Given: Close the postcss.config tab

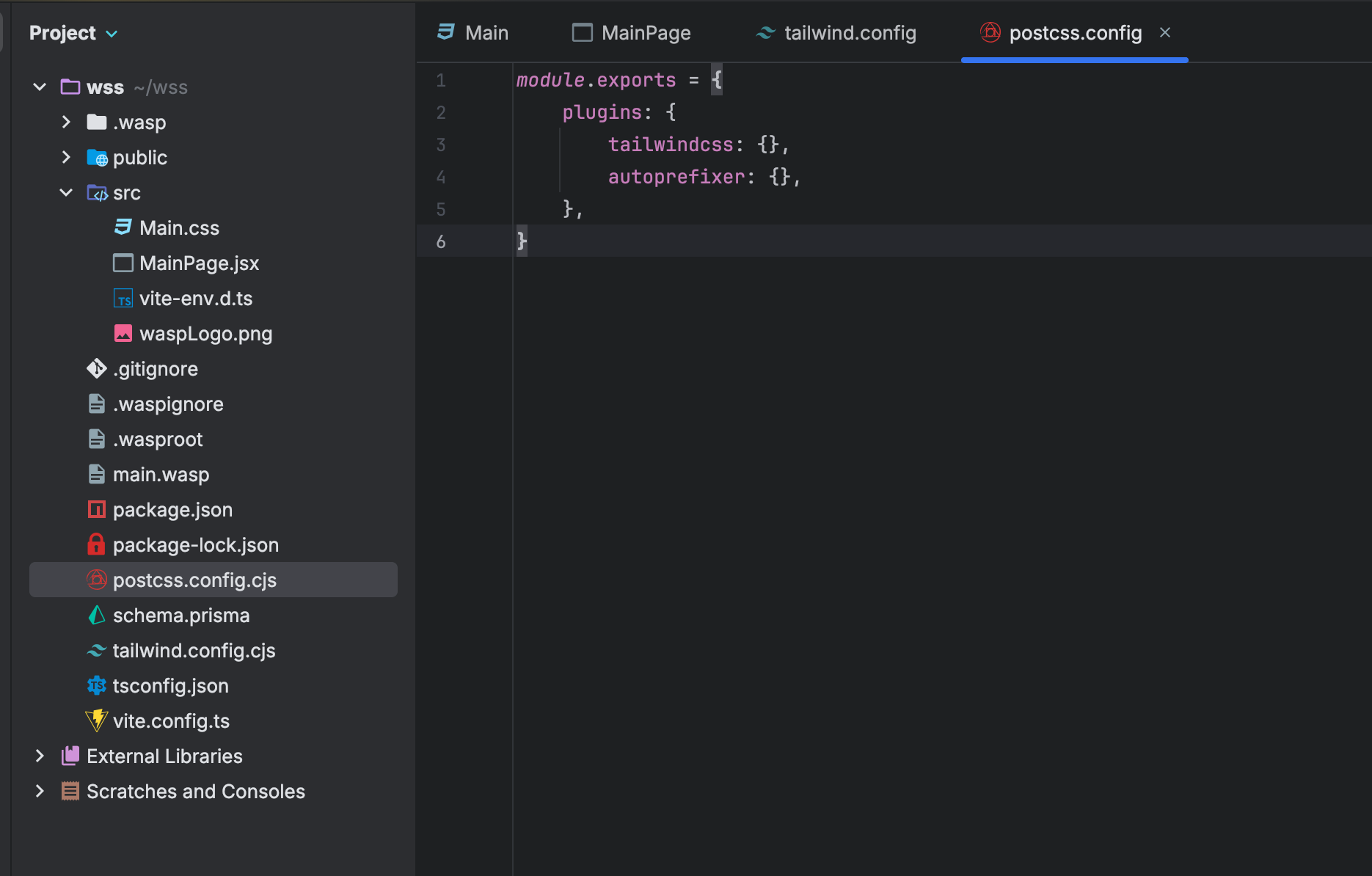Looking at the screenshot, I should [x=1165, y=32].
